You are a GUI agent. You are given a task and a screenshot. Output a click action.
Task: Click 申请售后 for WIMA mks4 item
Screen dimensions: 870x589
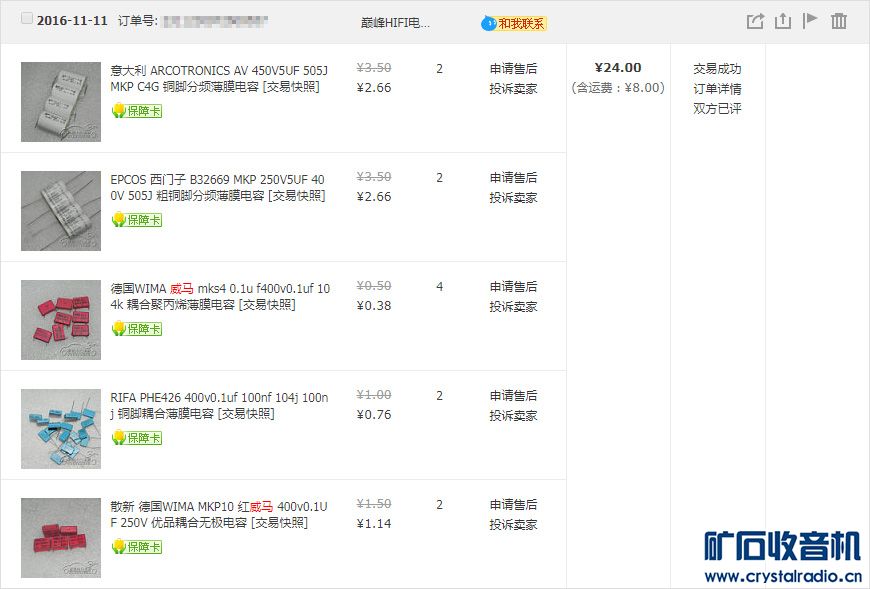point(513,287)
